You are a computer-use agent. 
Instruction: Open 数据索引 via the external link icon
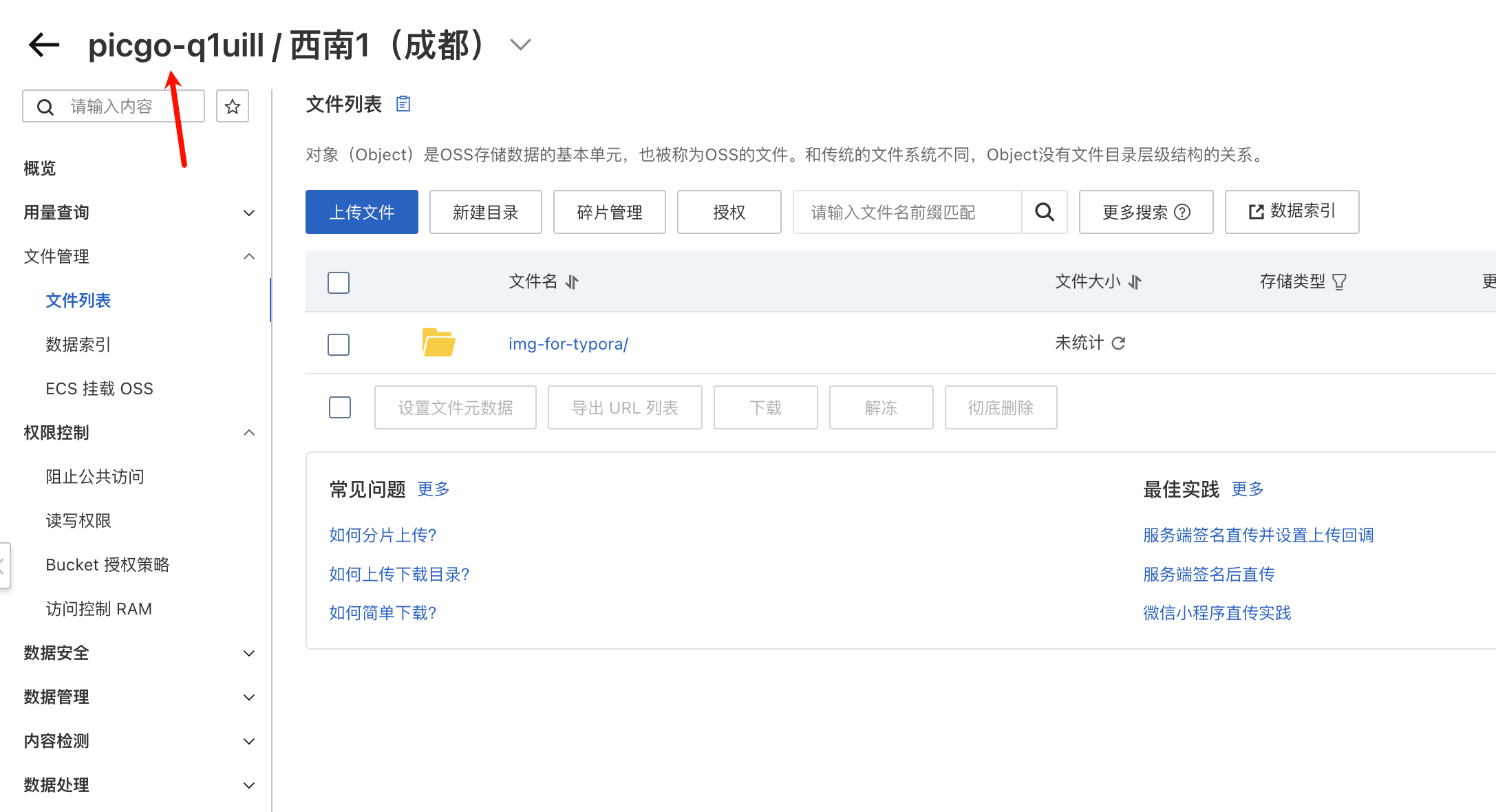click(x=1255, y=212)
